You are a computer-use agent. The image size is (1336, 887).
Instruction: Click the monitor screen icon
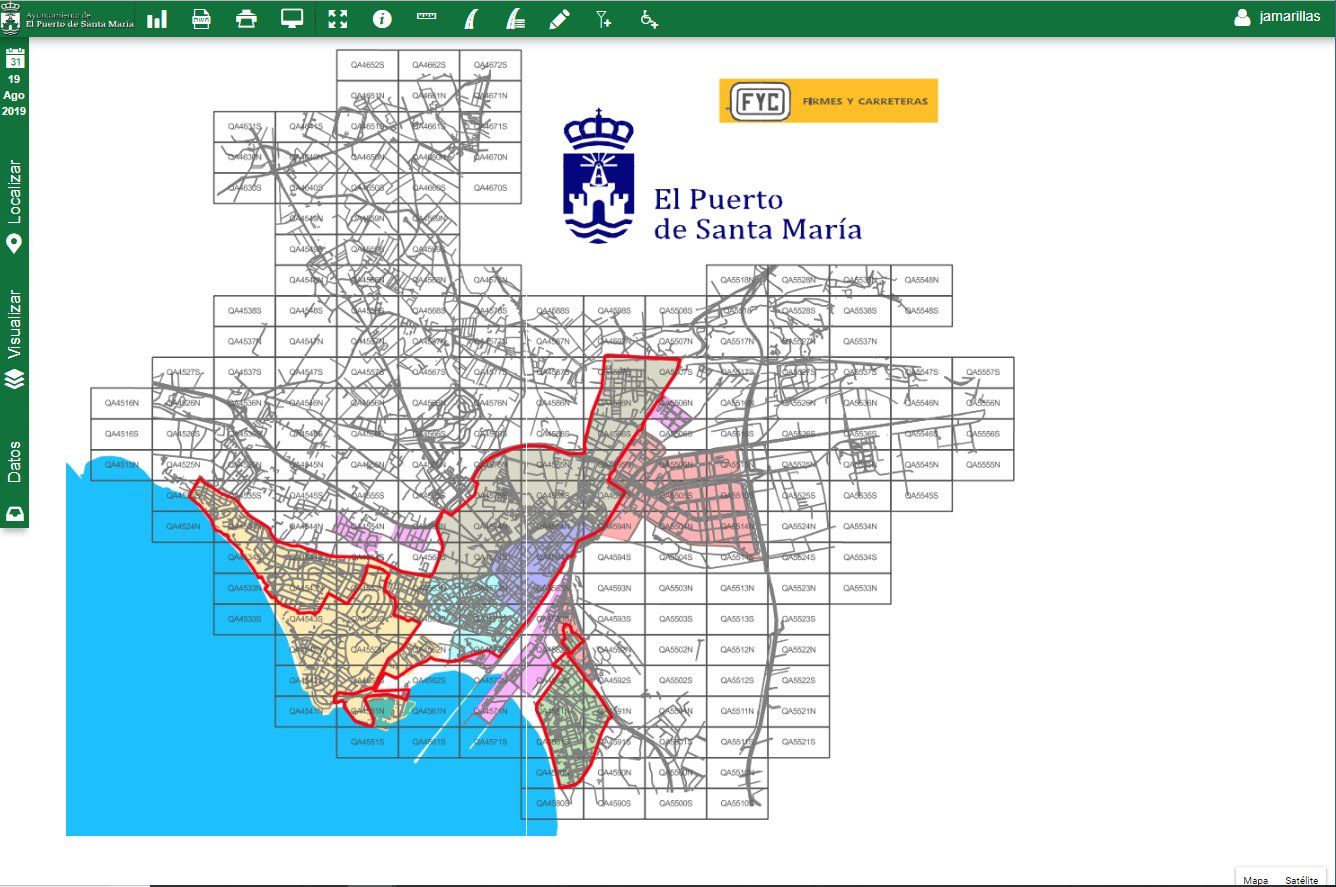[292, 19]
